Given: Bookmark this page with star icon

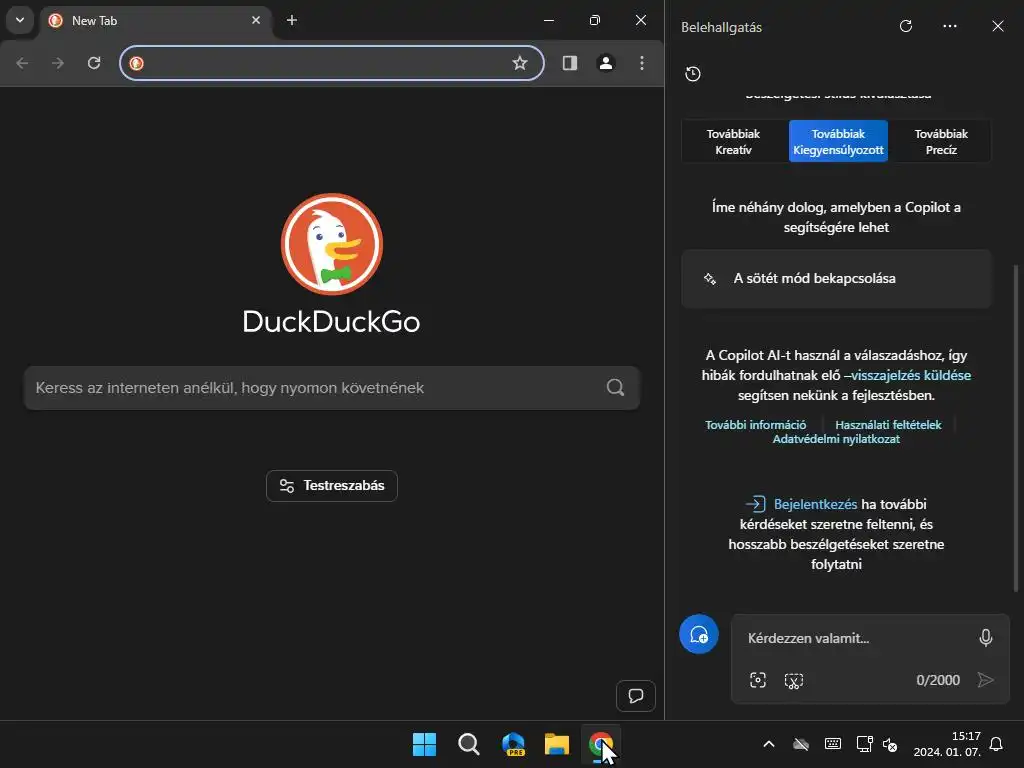Looking at the screenshot, I should coord(520,63).
